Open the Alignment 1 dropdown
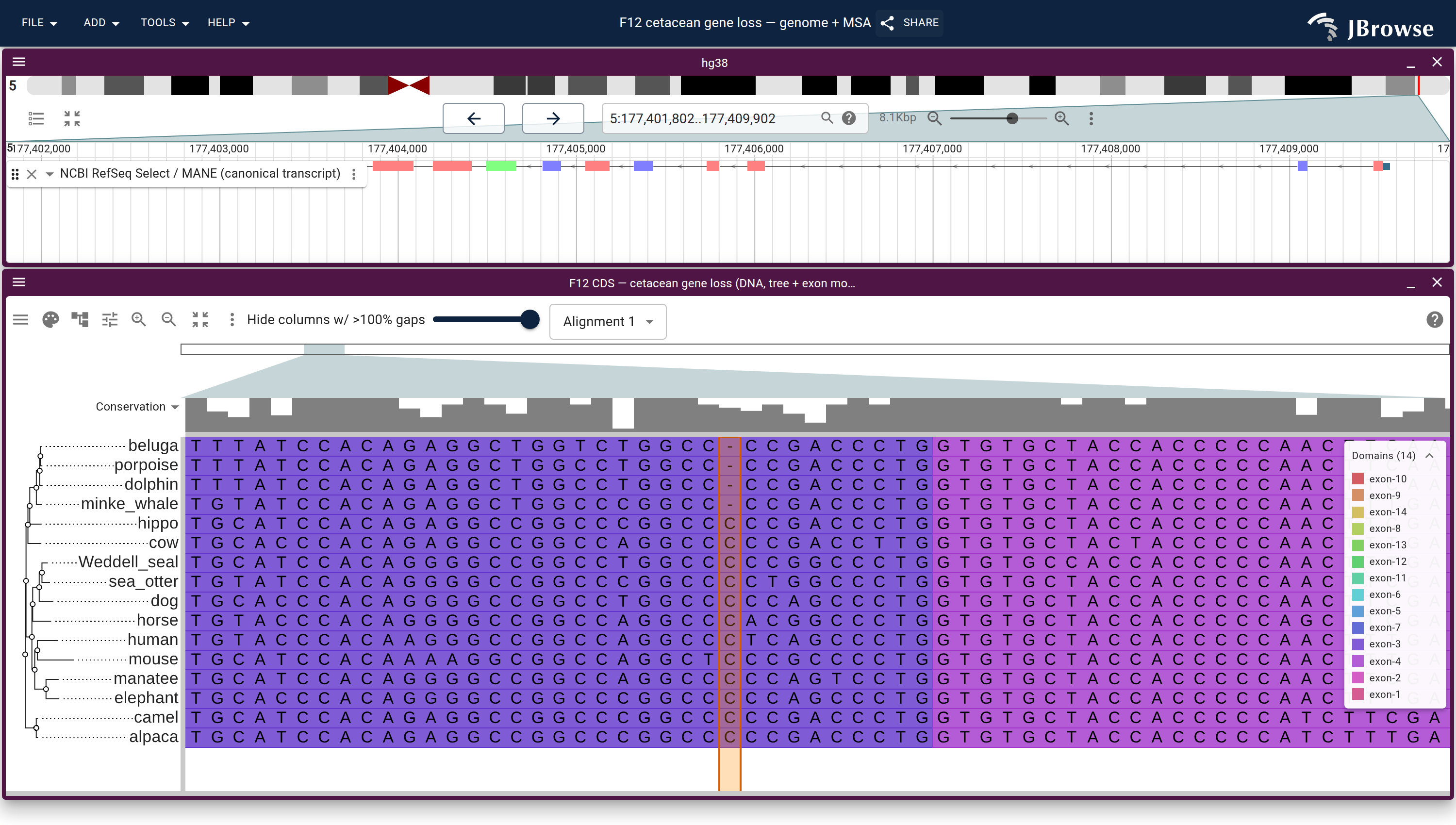The height and width of the screenshot is (825, 1456). [x=608, y=322]
